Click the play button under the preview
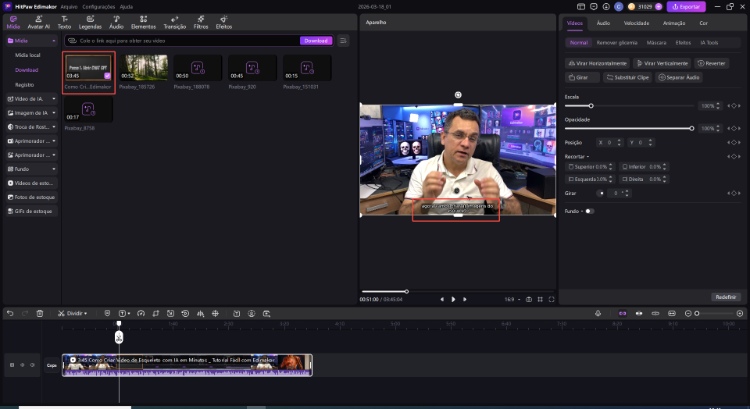Screen dimensions: 750x409 pyautogui.click(x=453, y=299)
